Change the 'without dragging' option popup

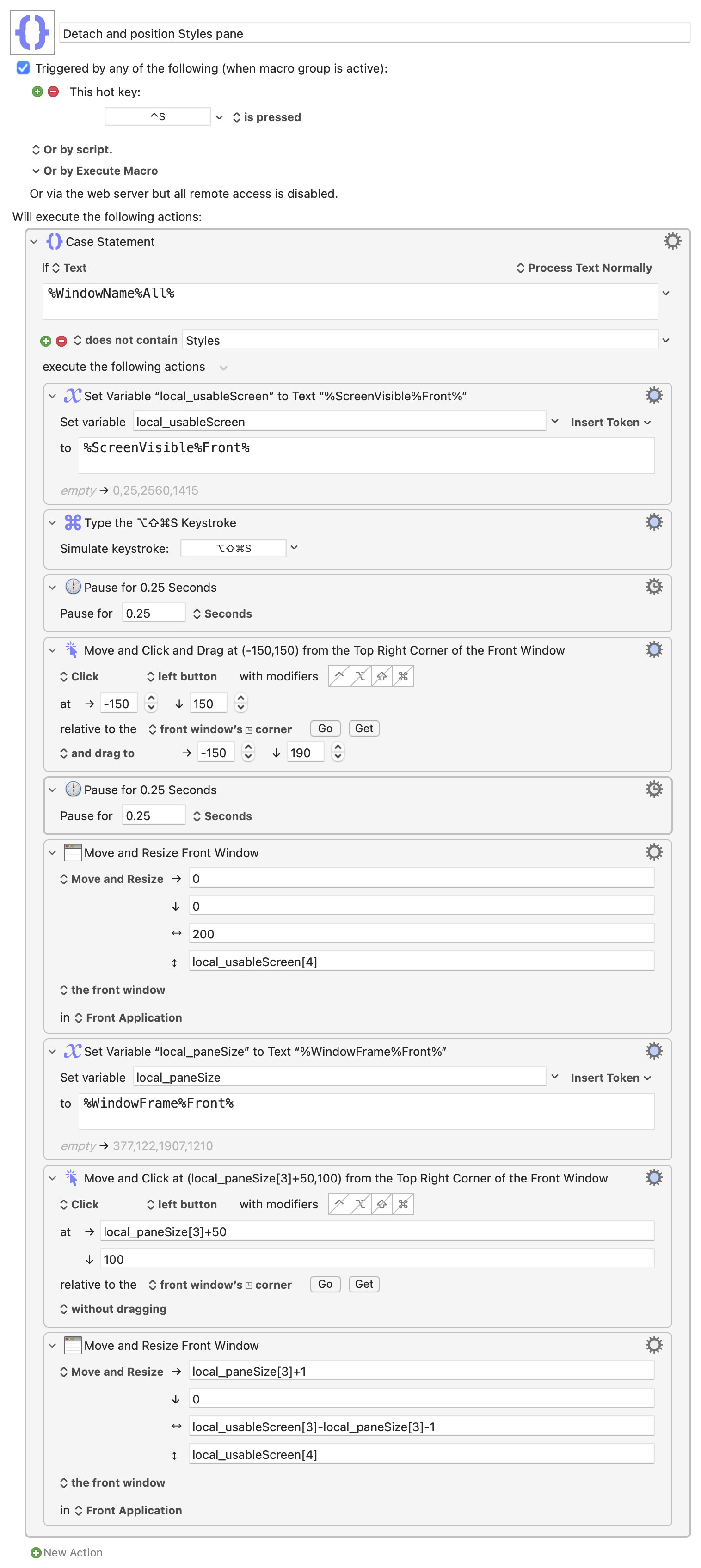pyautogui.click(x=113, y=1309)
